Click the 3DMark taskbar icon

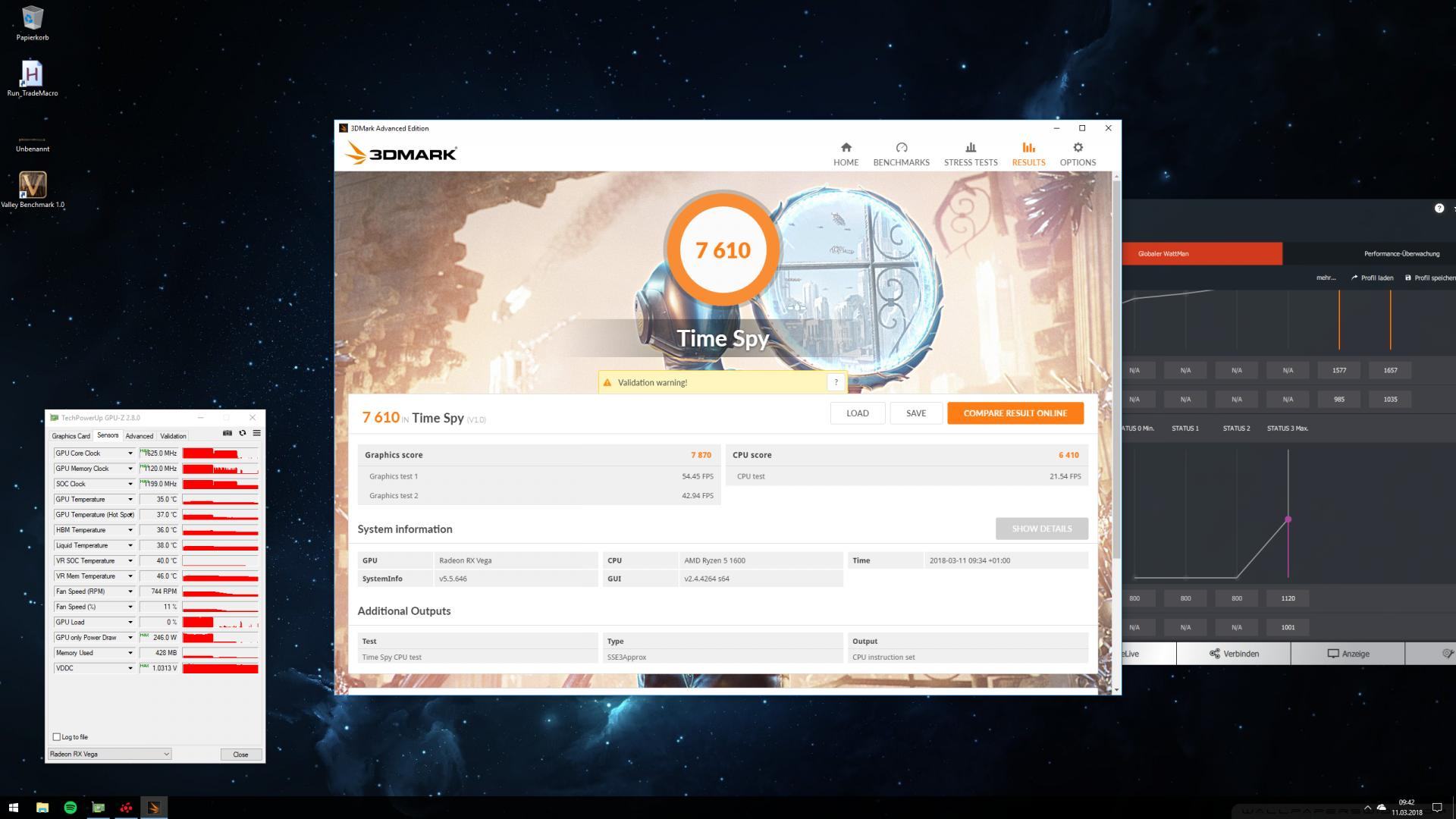coord(154,808)
